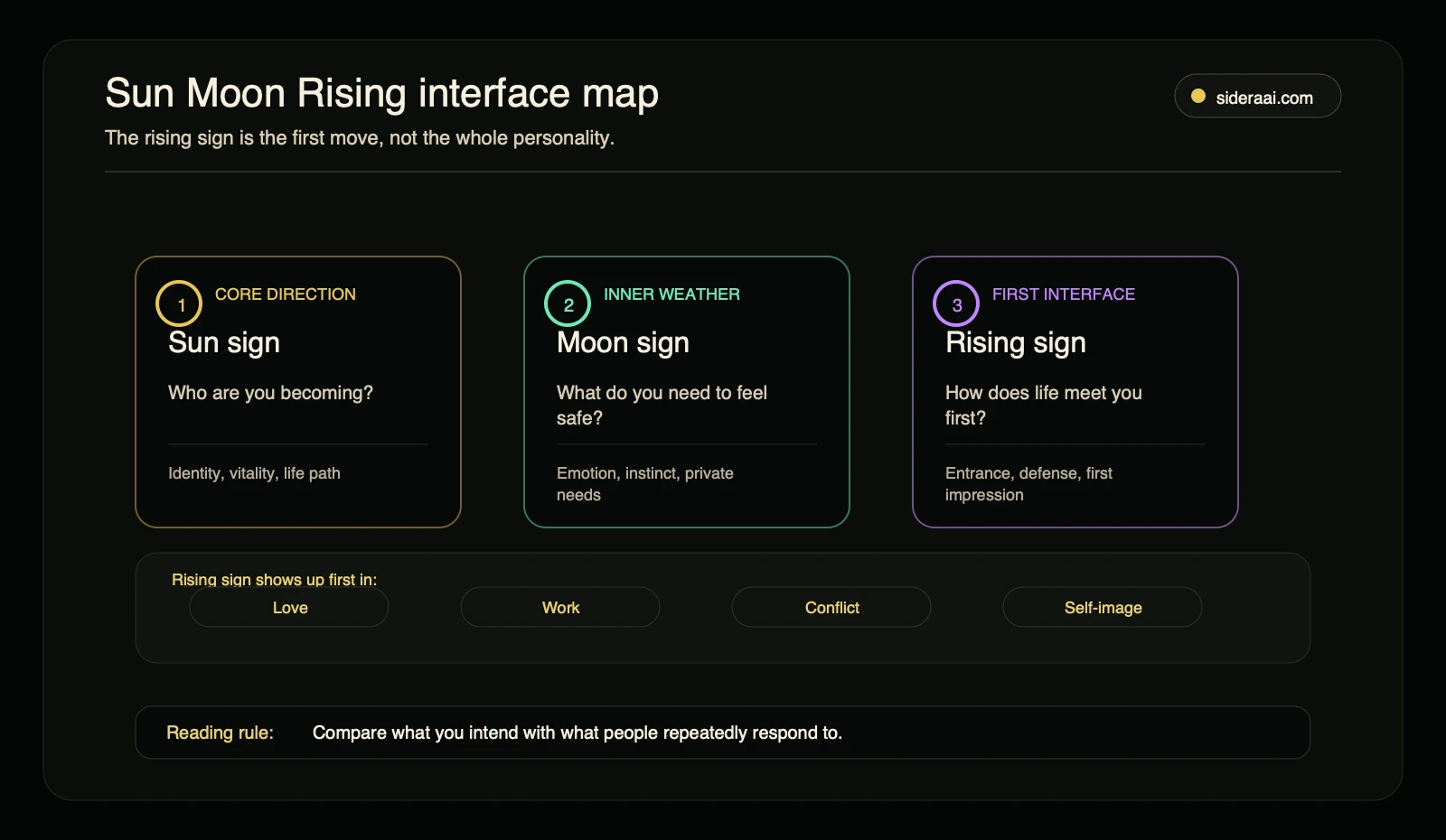Click the "Reading rule:" label
The width and height of the screenshot is (1446, 840).
(x=220, y=733)
